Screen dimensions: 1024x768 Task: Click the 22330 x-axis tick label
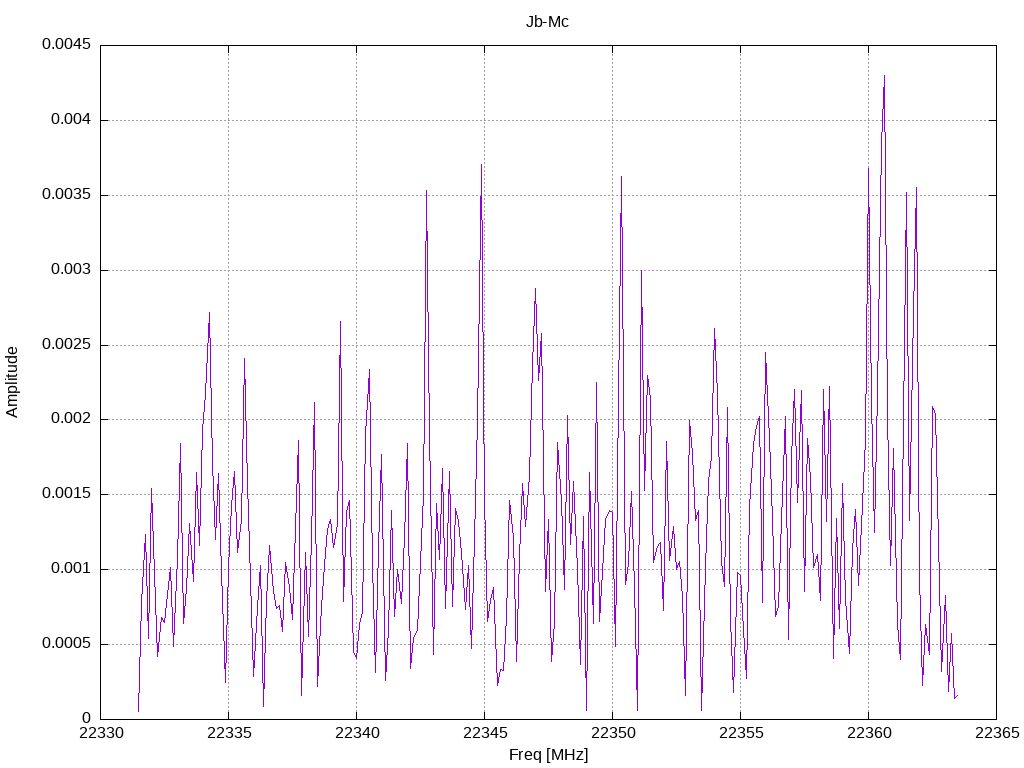(x=101, y=733)
